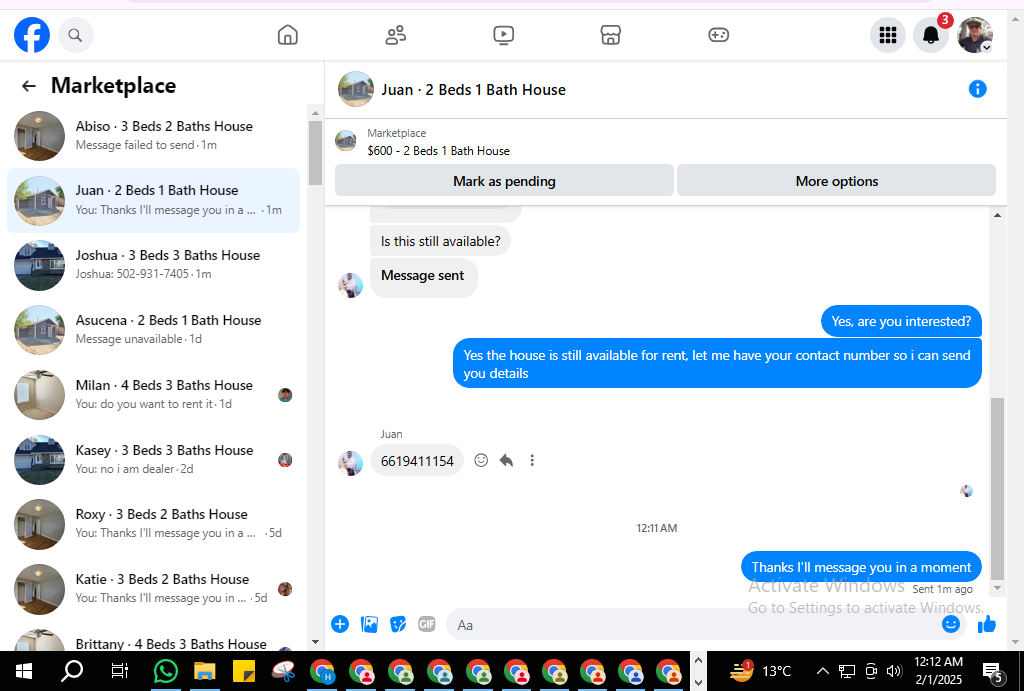The width and height of the screenshot is (1024, 691).
Task: Click Juan's avatar beside the phone number
Action: (350, 462)
